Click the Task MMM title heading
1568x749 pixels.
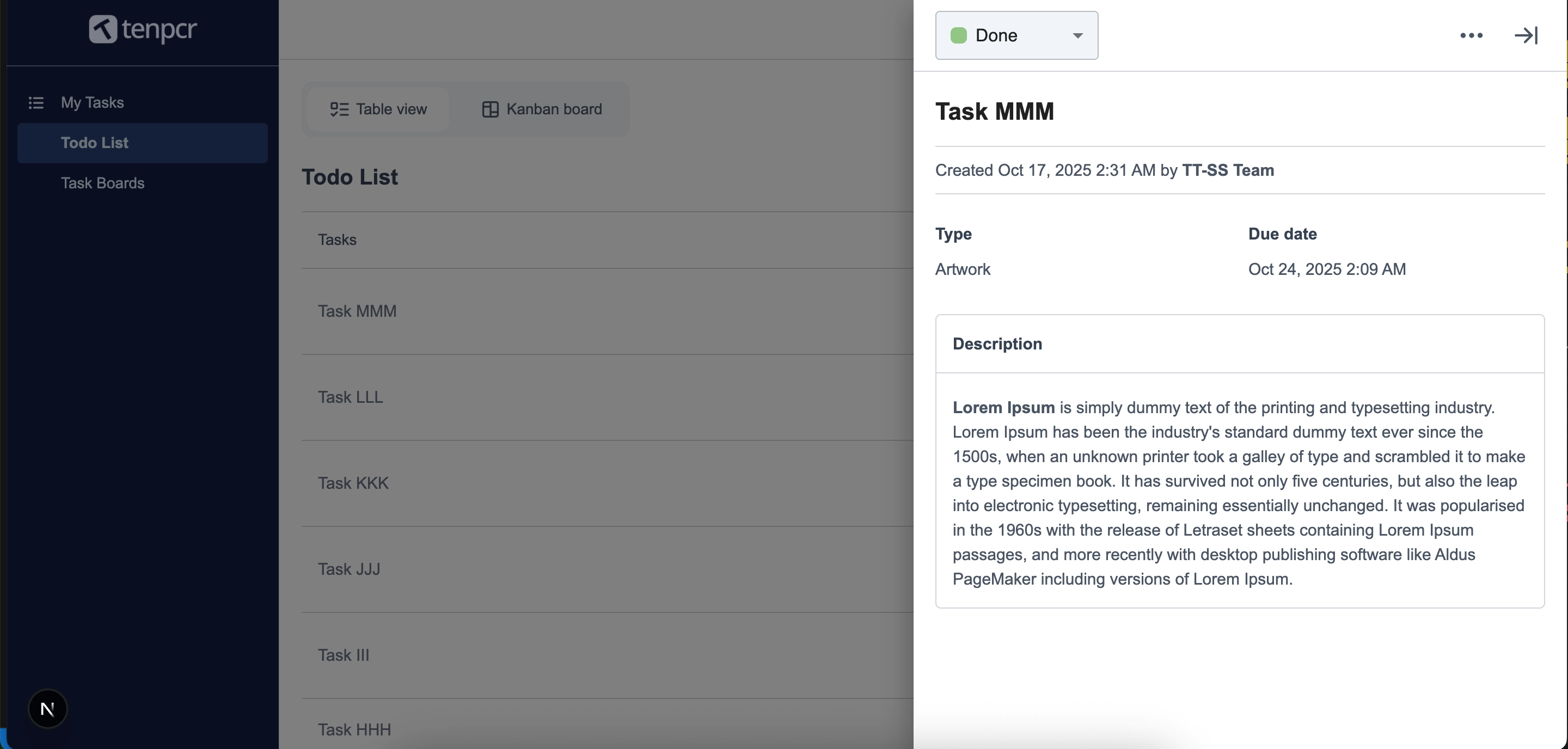coord(994,112)
